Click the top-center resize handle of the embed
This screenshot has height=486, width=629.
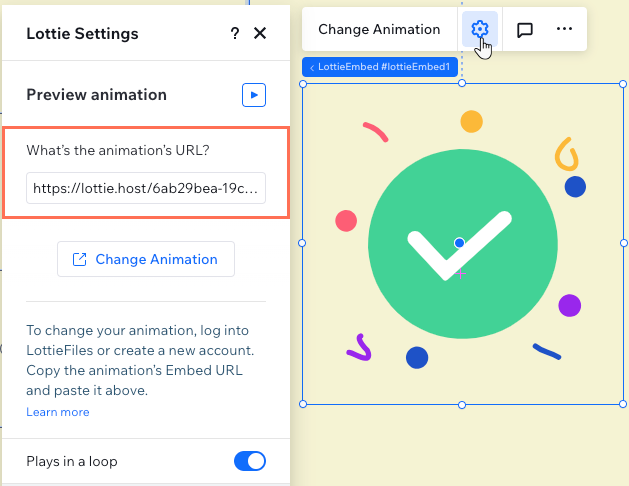[462, 83]
